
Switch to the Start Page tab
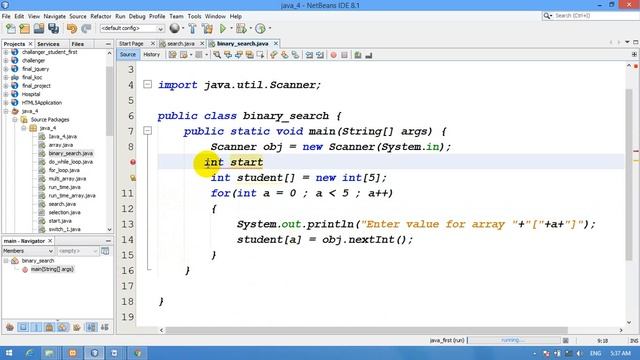[131, 44]
